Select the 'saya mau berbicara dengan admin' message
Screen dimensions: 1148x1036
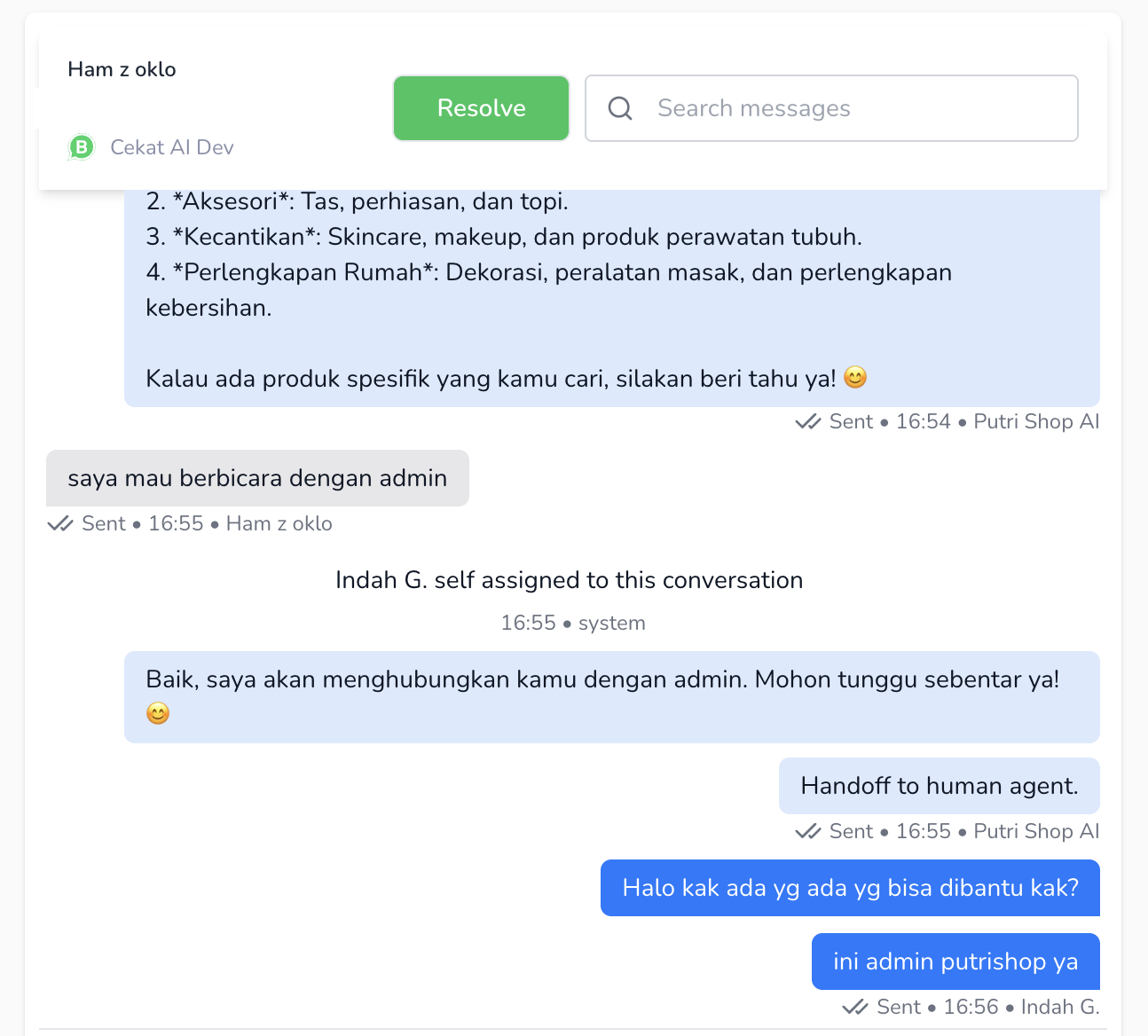[257, 478]
